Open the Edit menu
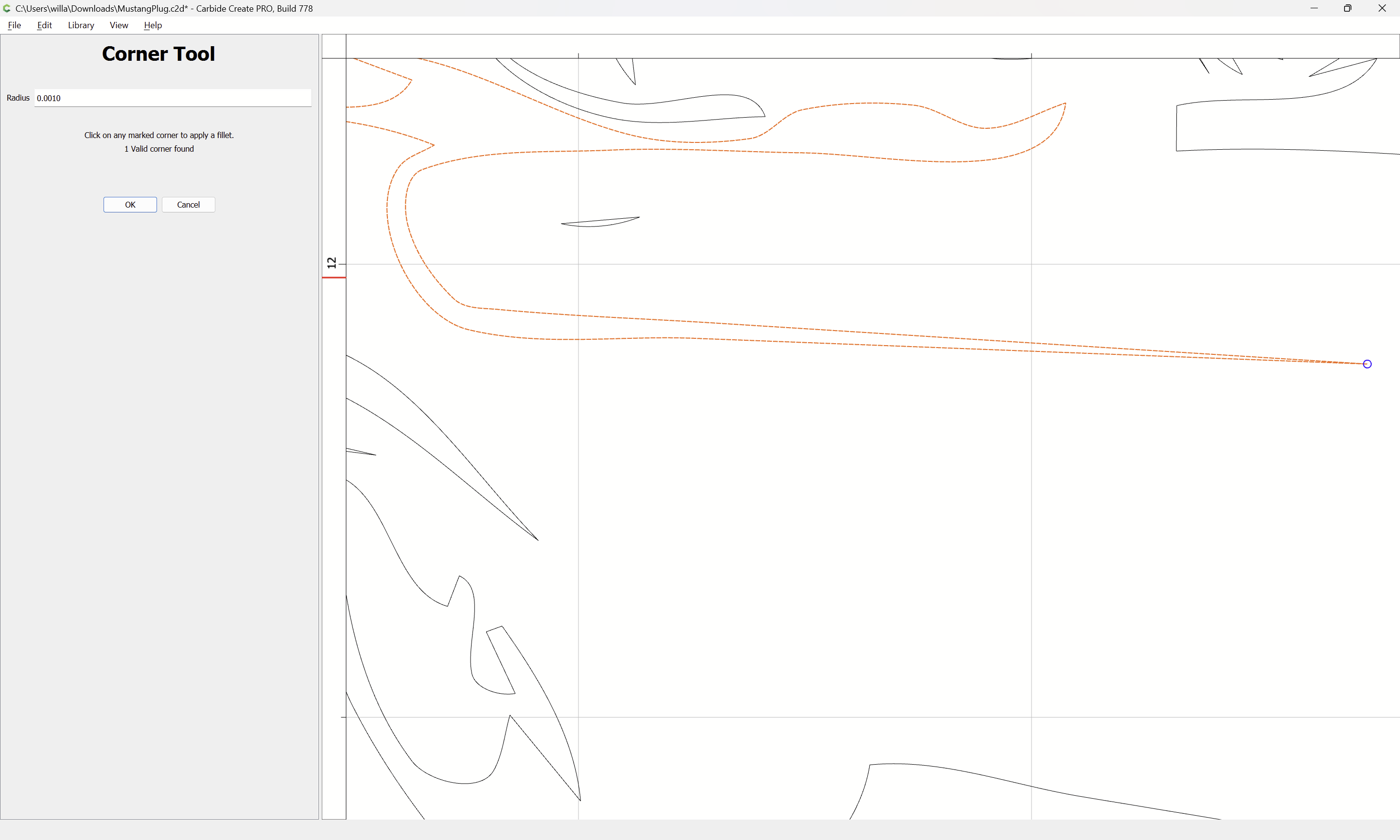 point(44,25)
